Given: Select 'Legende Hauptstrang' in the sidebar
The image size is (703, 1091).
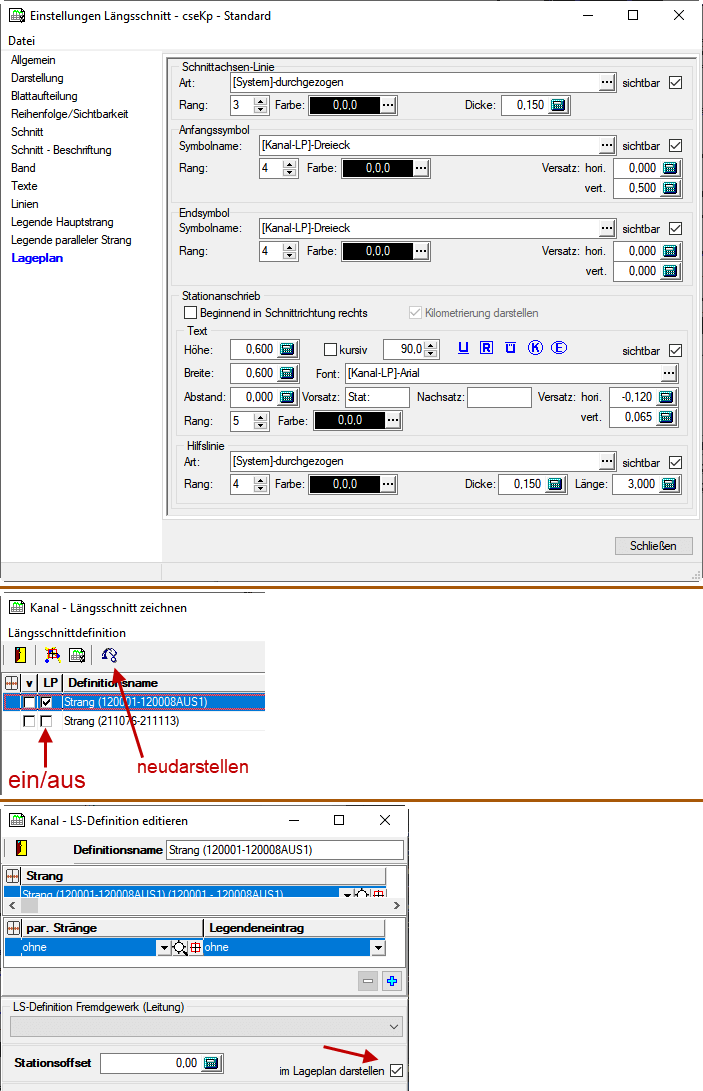Looking at the screenshot, I should point(62,222).
